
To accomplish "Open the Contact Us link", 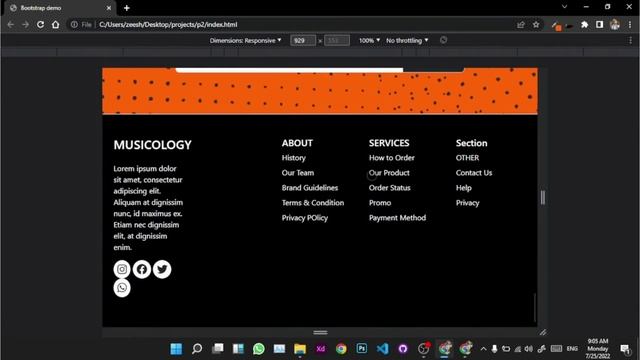I will pyautogui.click(x=474, y=173).
